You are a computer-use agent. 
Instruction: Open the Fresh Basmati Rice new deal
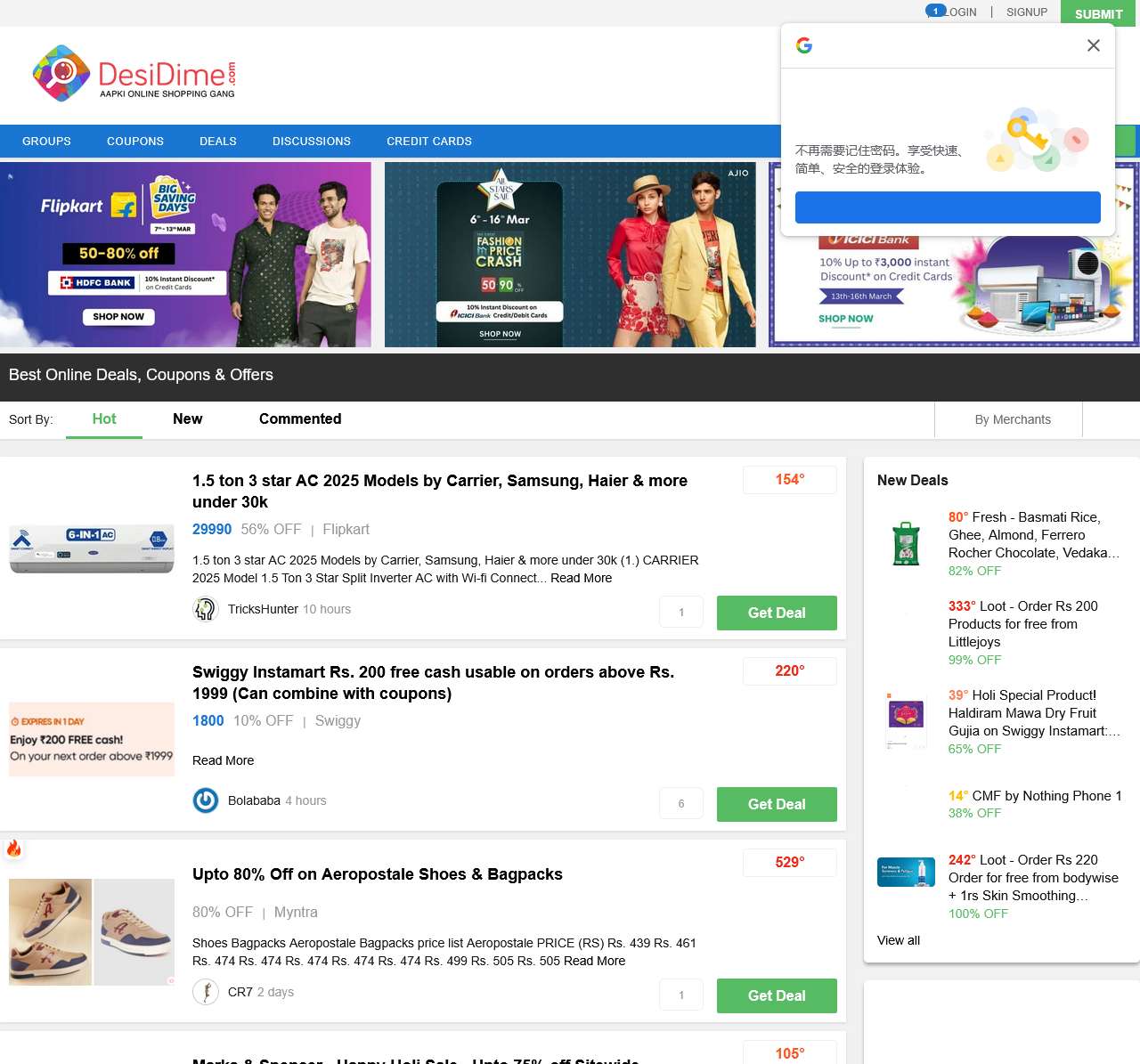[1033, 535]
